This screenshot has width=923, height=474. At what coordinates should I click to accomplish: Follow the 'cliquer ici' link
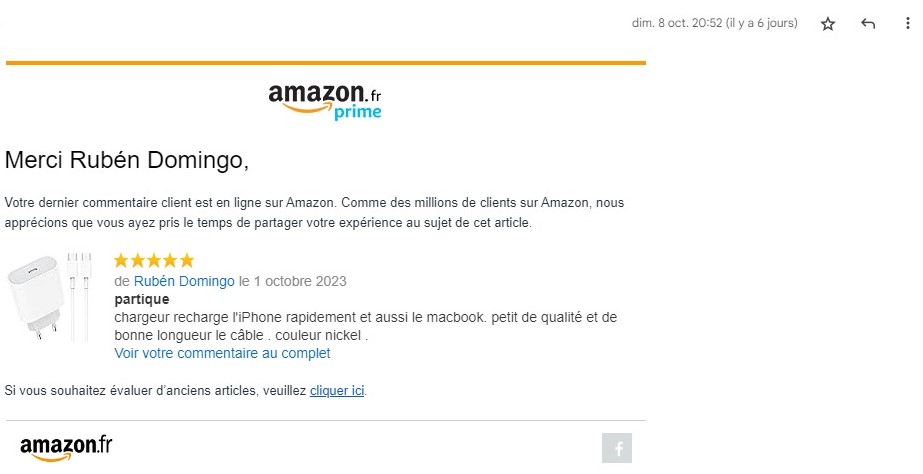[x=337, y=390]
